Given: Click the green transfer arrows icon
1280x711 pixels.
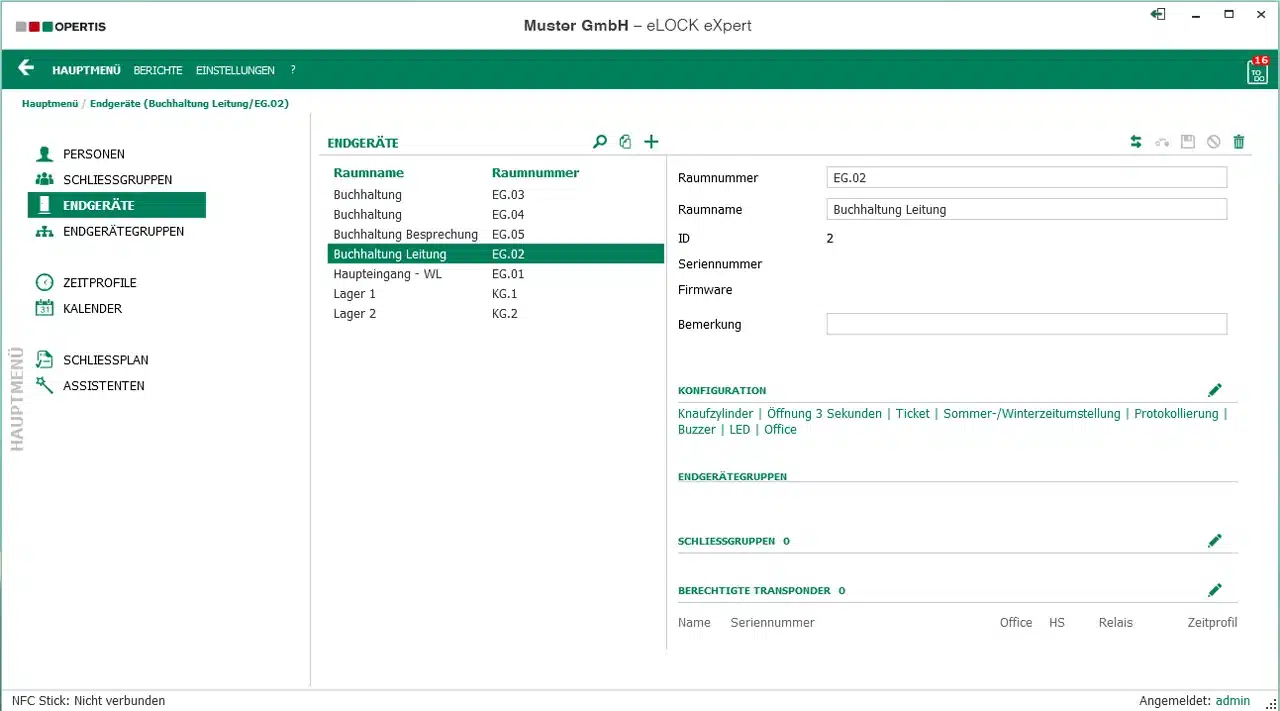Looking at the screenshot, I should tap(1136, 142).
